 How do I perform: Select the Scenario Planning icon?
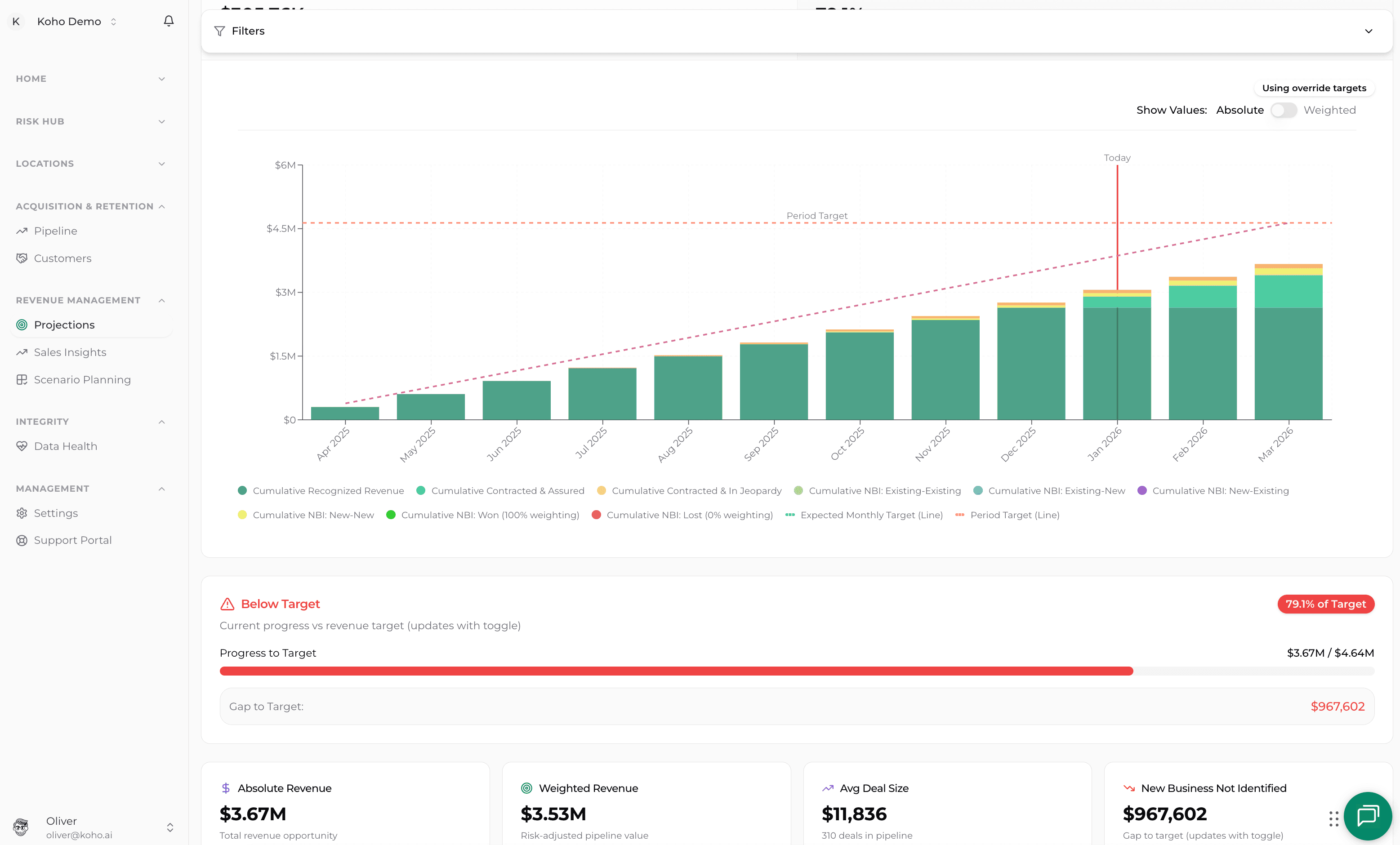tap(22, 379)
